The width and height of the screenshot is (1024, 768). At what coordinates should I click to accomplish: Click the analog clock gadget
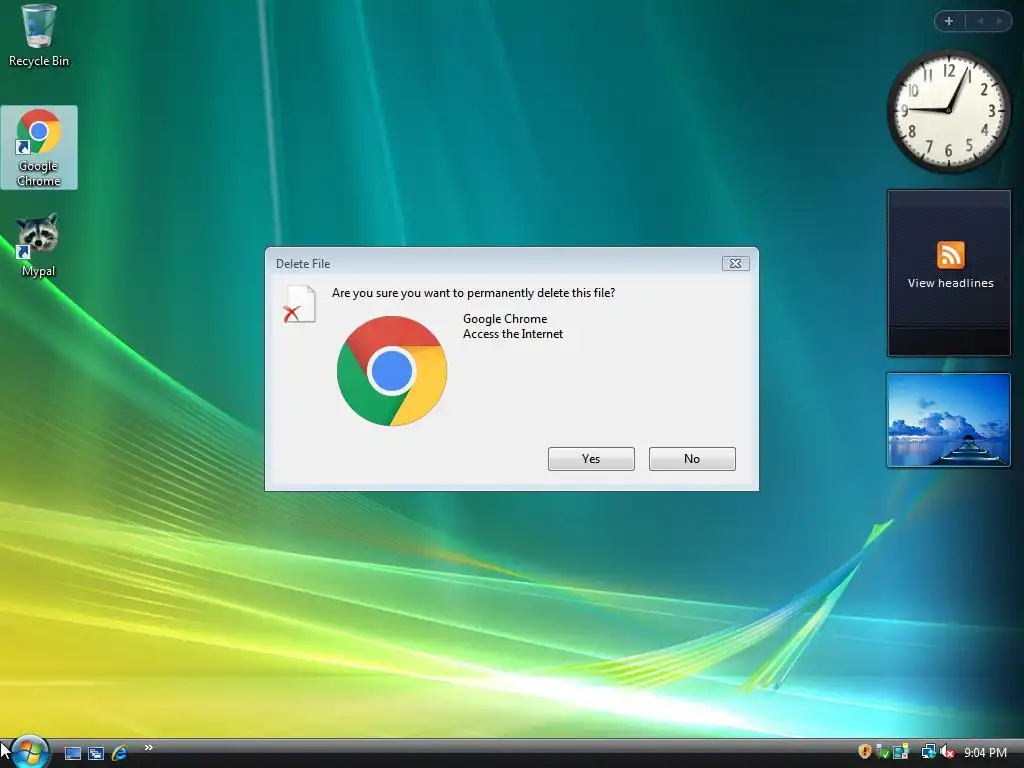pos(948,111)
